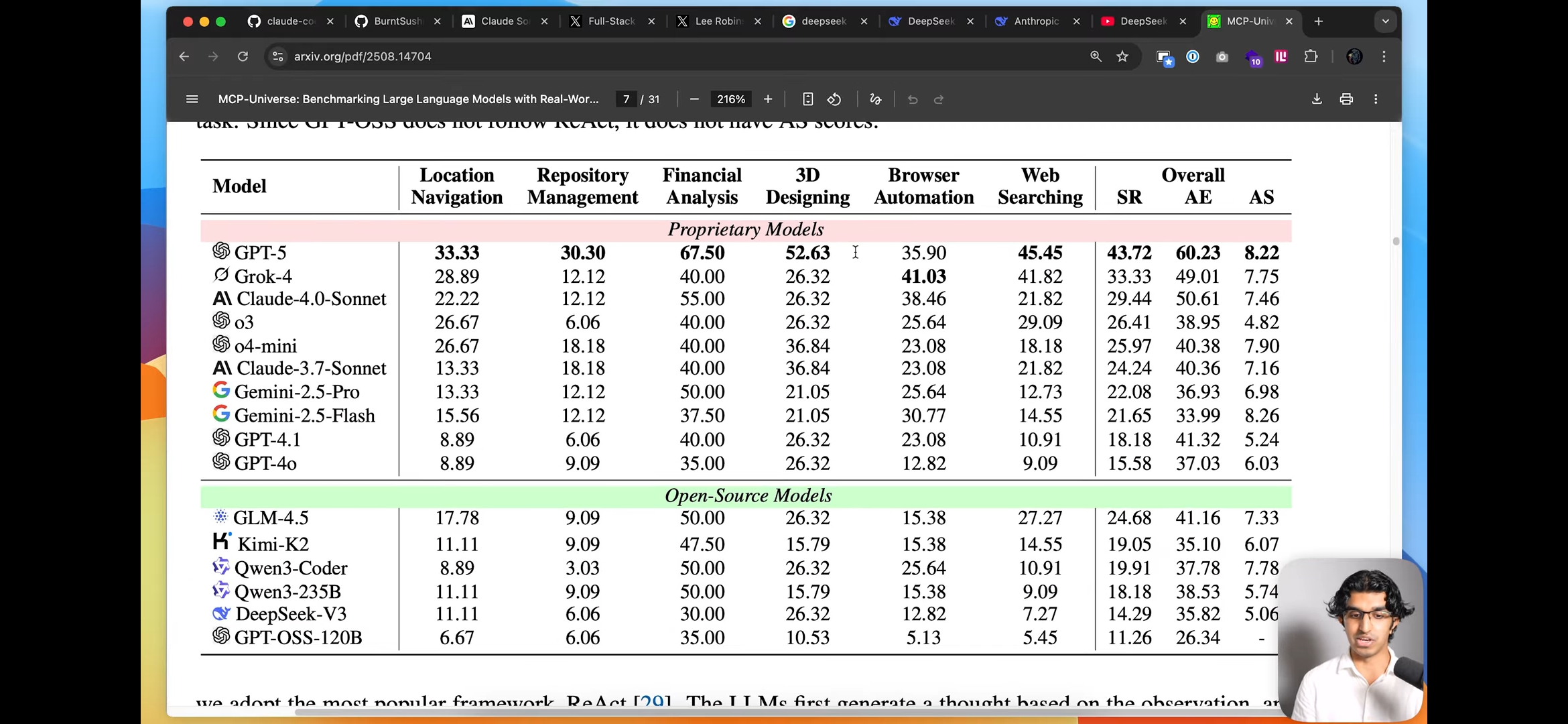Switch to Claude So tab
The image size is (1568, 724).
coord(505,21)
